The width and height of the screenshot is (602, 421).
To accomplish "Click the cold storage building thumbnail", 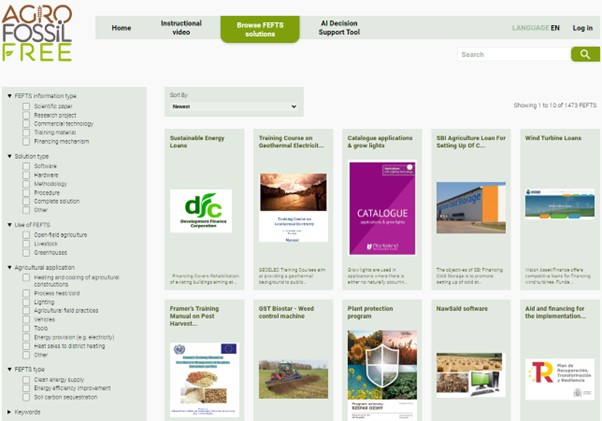I will [471, 207].
